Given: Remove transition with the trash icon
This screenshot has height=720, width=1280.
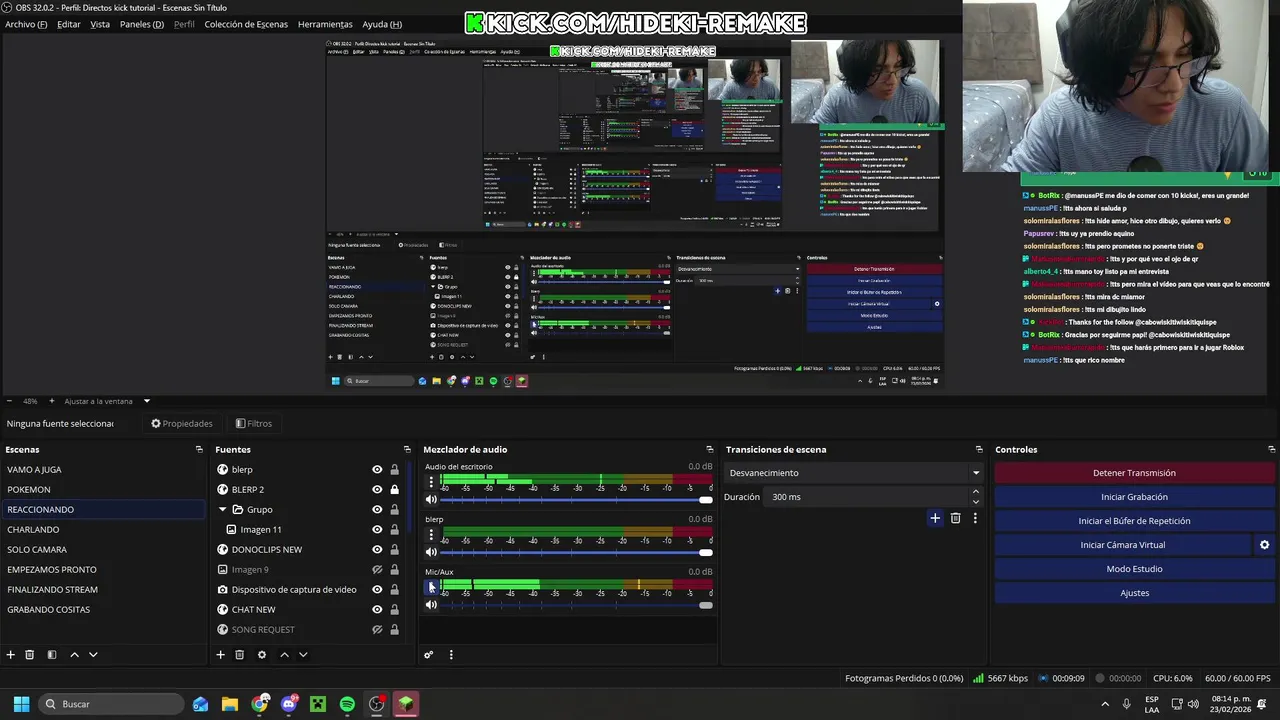Looking at the screenshot, I should [x=956, y=518].
